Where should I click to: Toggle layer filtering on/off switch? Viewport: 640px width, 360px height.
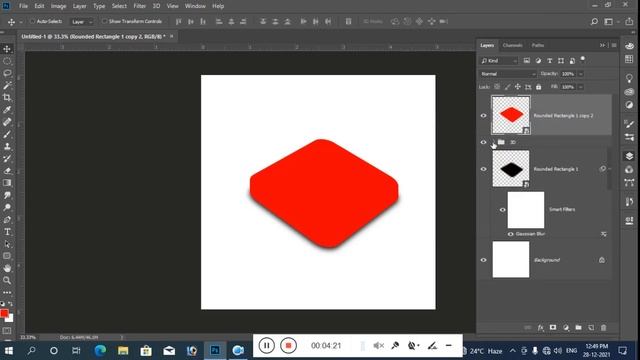[583, 59]
